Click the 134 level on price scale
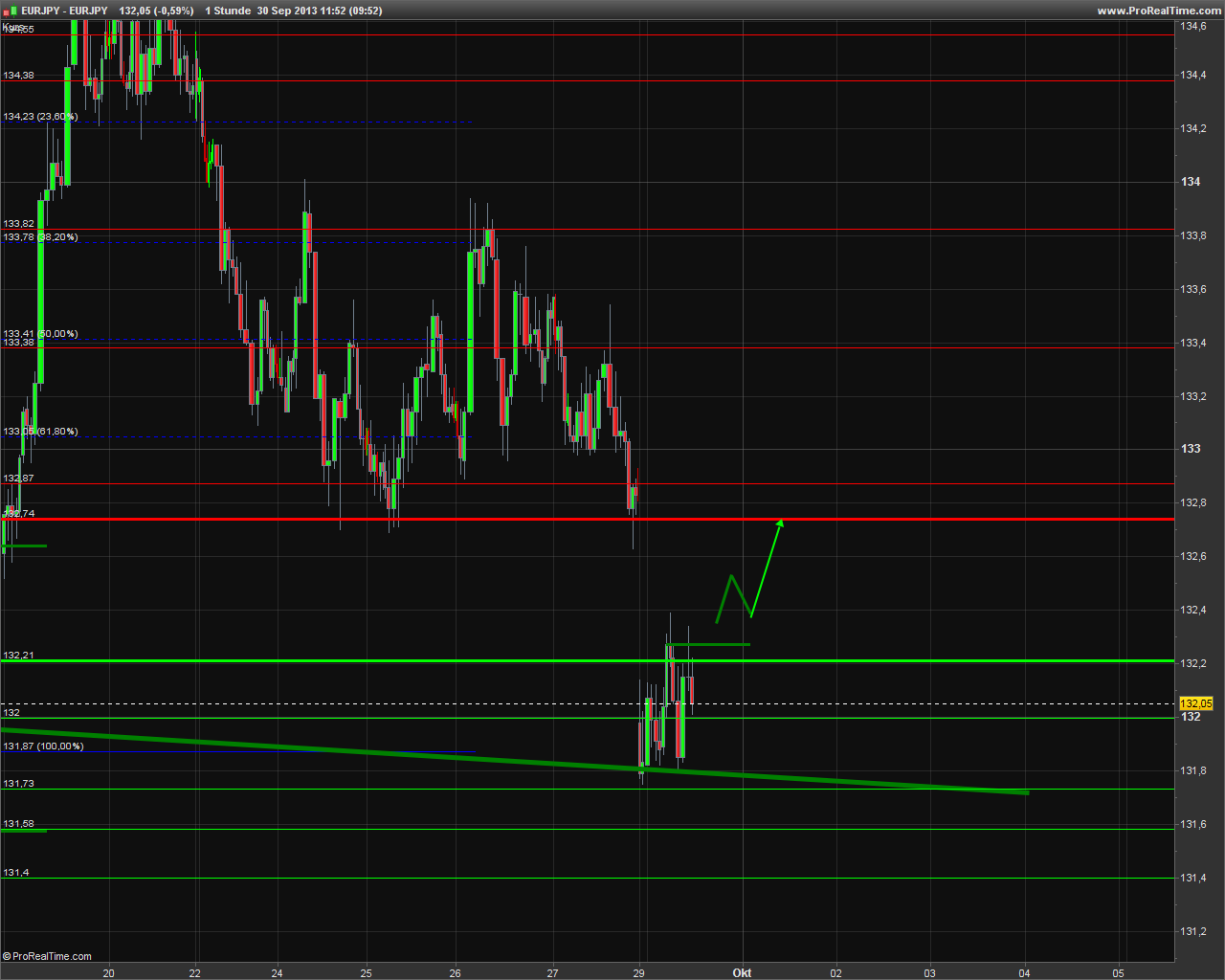The image size is (1225, 980). tap(1191, 182)
